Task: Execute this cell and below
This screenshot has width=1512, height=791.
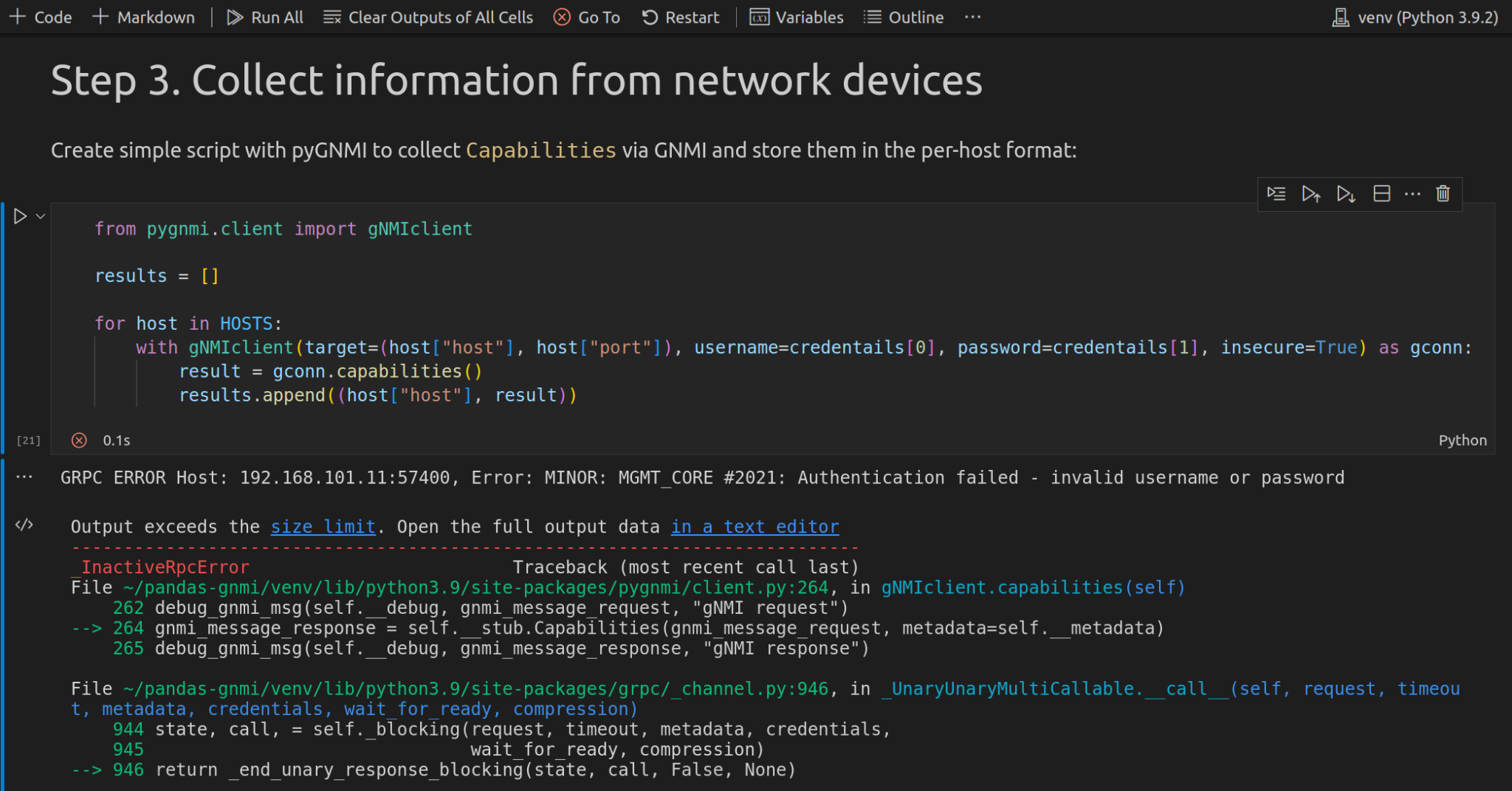Action: 1346,194
